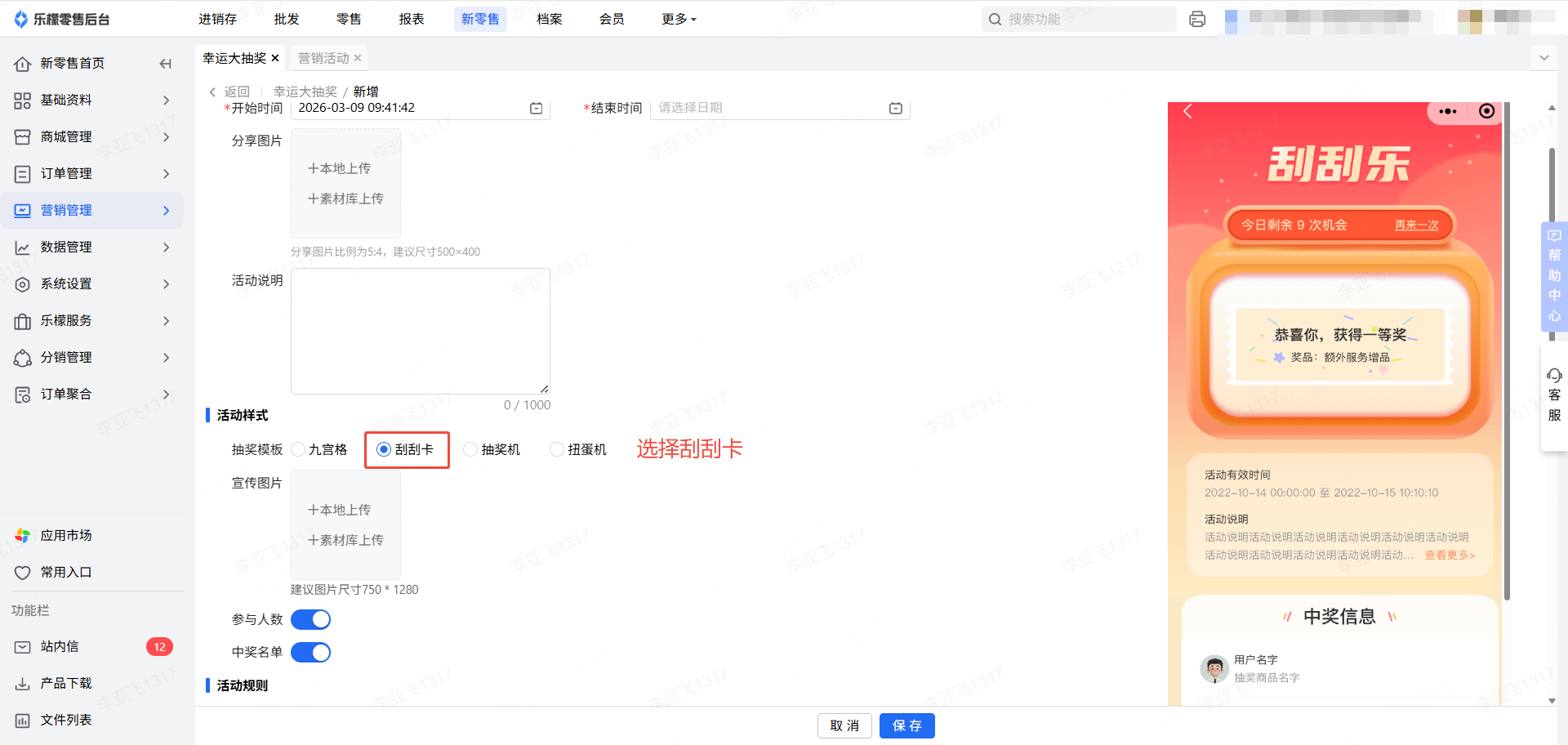Click the 分销管理 icon
Image resolution: width=1568 pixels, height=745 pixels.
[x=22, y=358]
